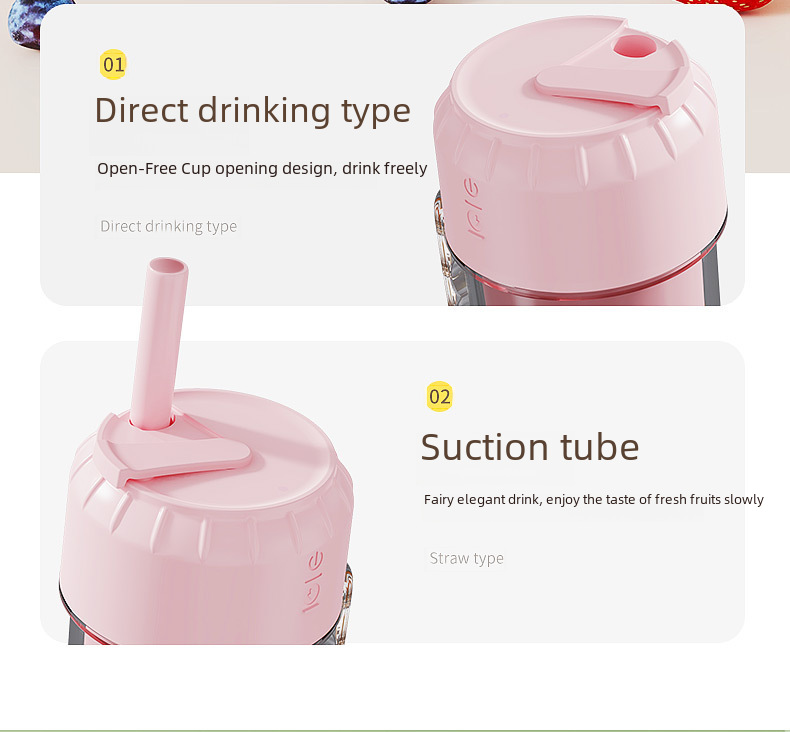Click the yellow 01 number badge

point(113,64)
